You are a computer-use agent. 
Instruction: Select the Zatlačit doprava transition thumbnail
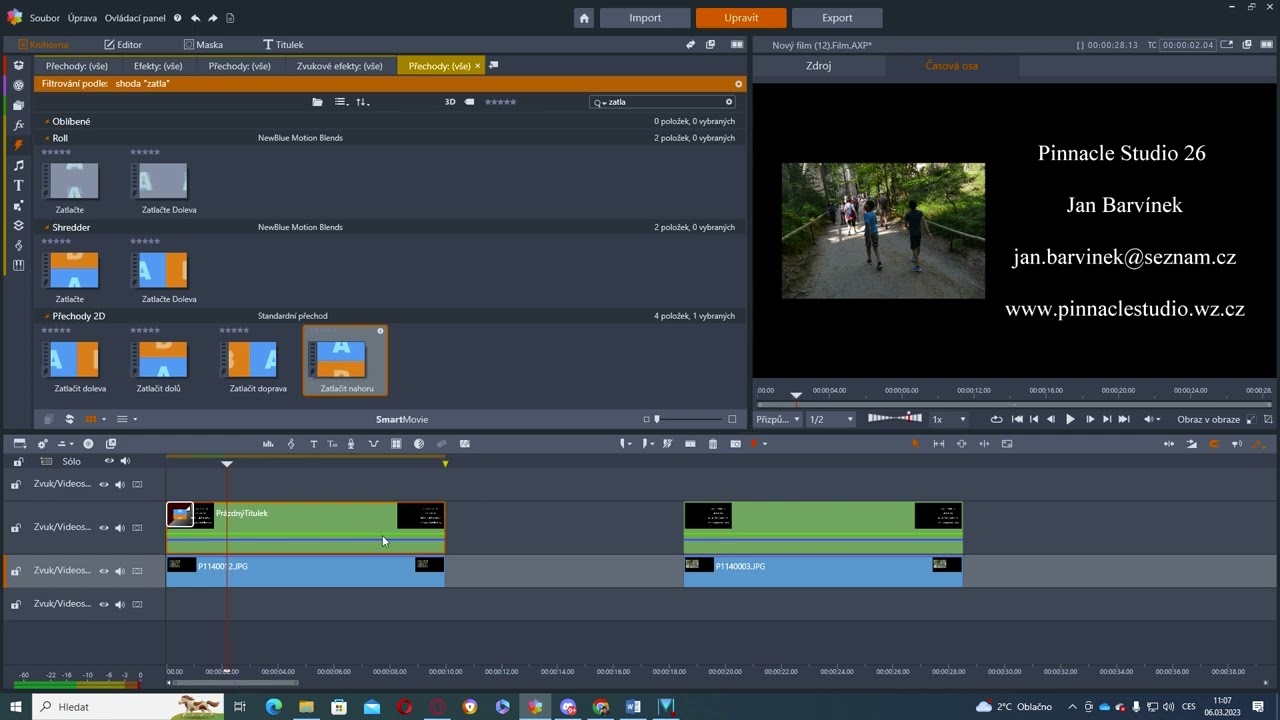[252, 359]
